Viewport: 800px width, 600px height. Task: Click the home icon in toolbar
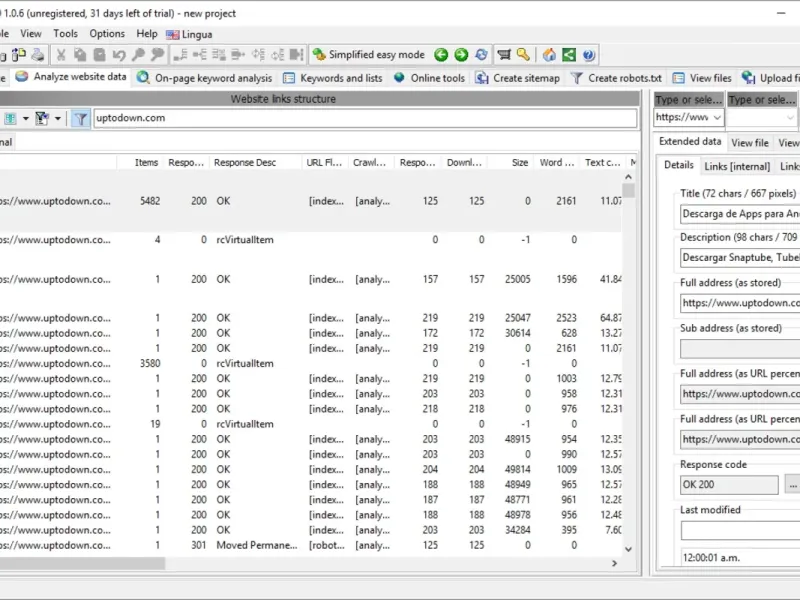tap(549, 55)
